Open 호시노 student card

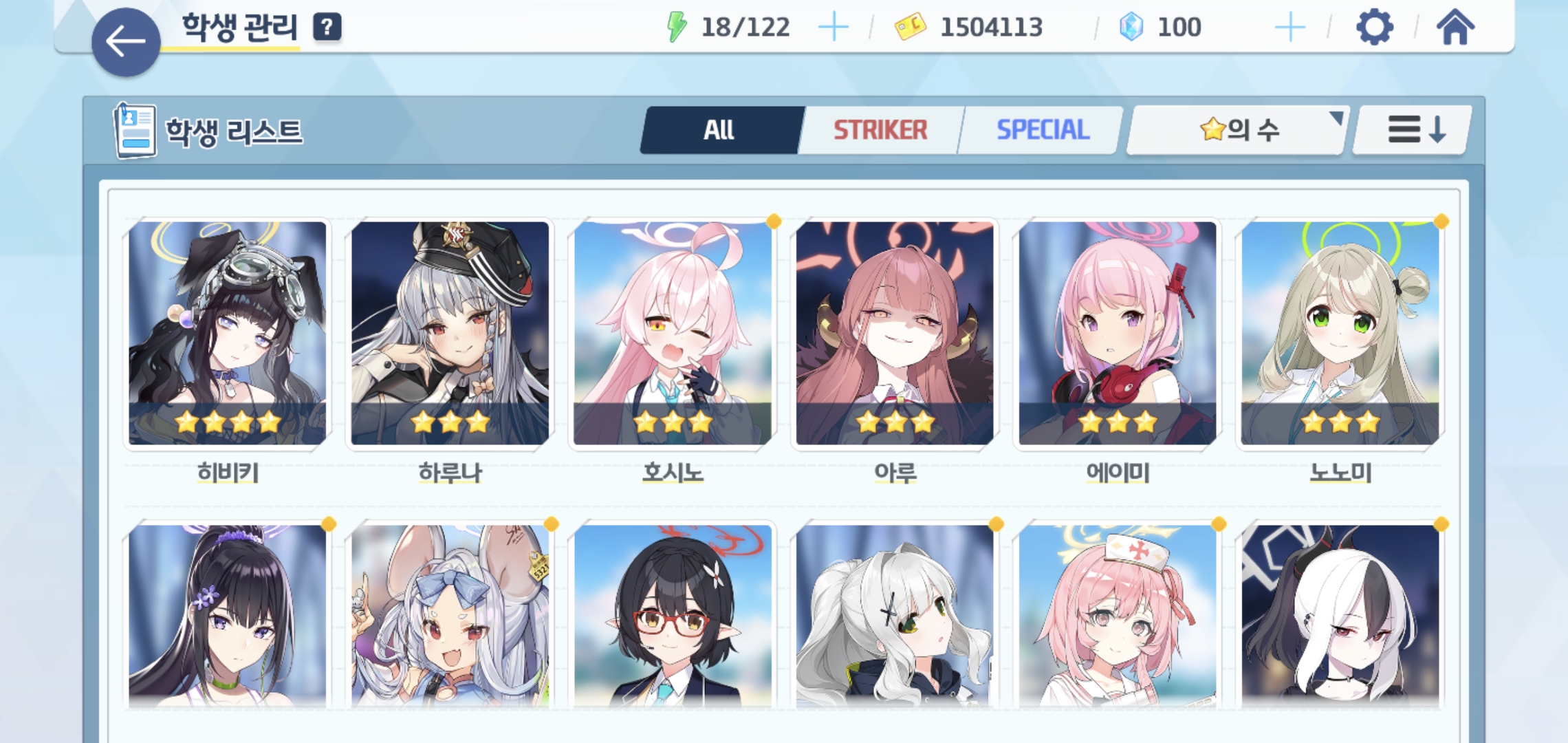(673, 334)
